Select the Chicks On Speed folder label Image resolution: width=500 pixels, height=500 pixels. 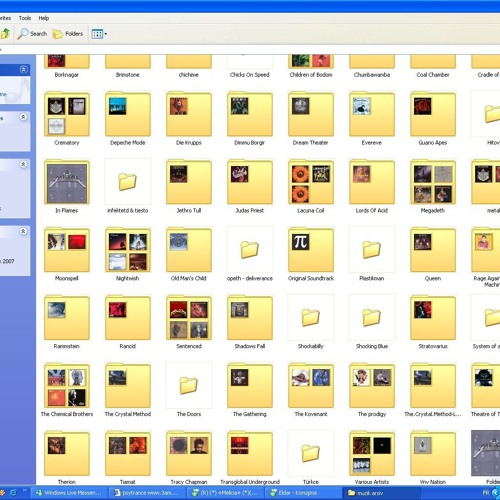250,75
